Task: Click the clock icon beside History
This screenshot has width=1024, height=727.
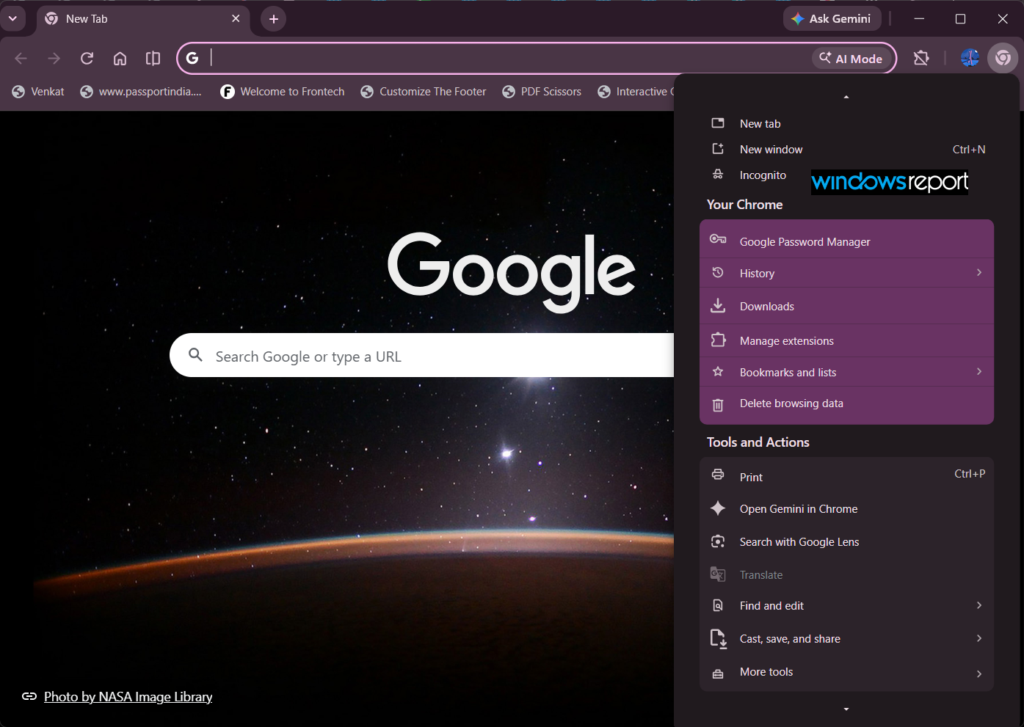Action: 718,272
